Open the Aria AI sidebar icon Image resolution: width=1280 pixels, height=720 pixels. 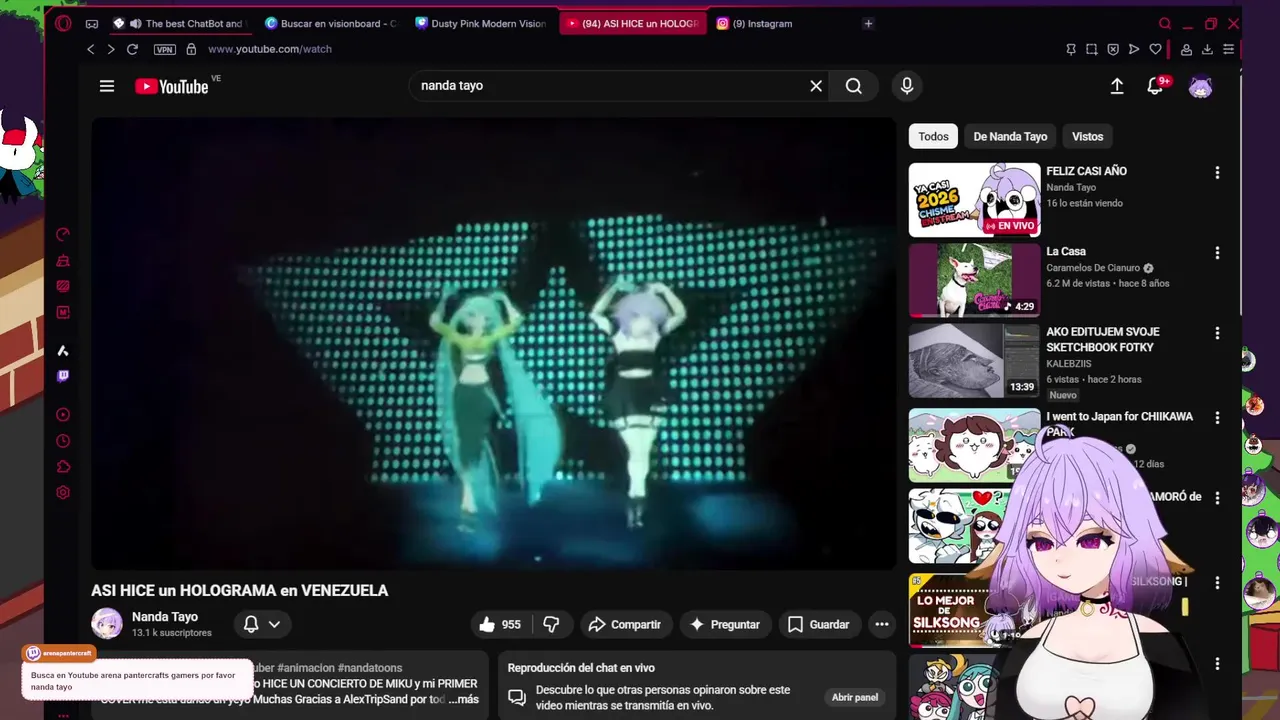(x=63, y=351)
